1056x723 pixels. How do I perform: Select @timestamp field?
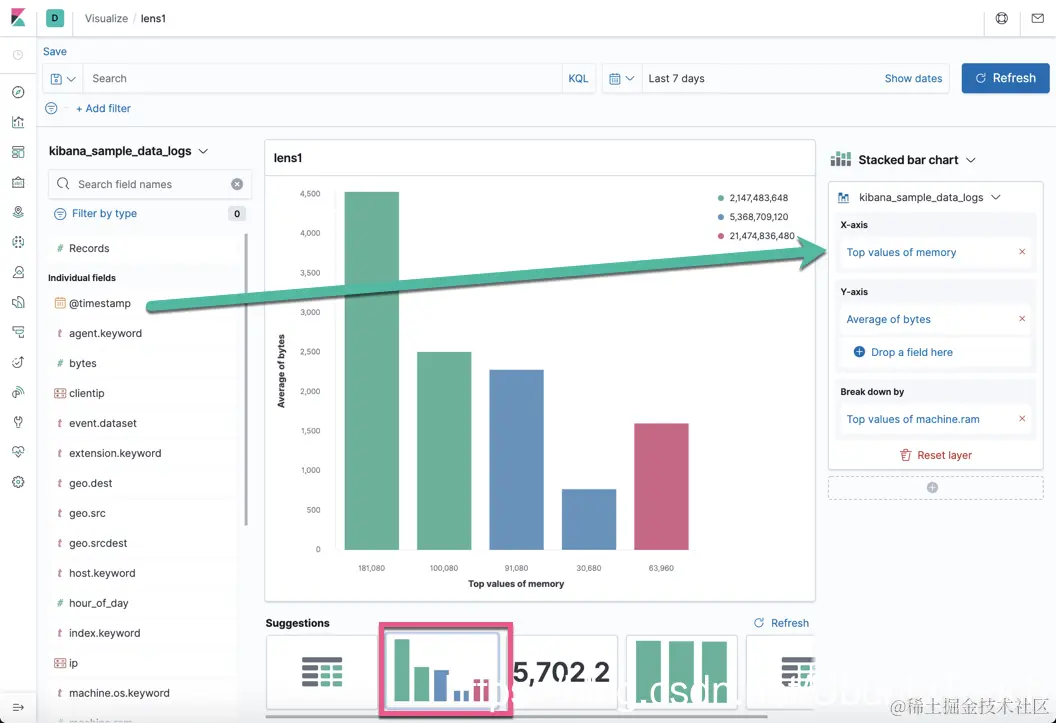tap(143, 303)
